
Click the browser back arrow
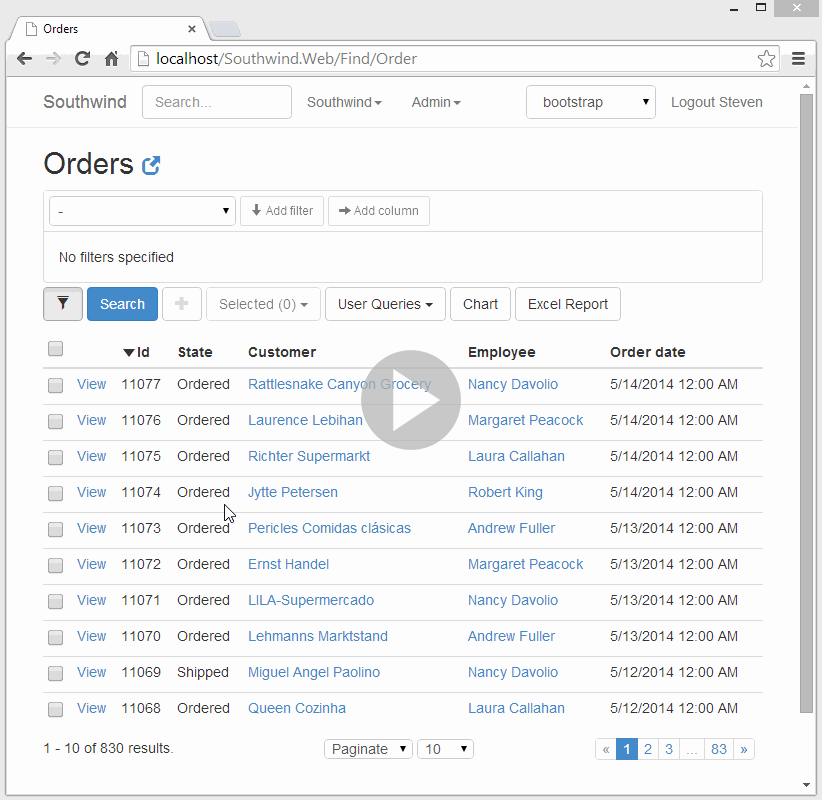pyautogui.click(x=24, y=59)
